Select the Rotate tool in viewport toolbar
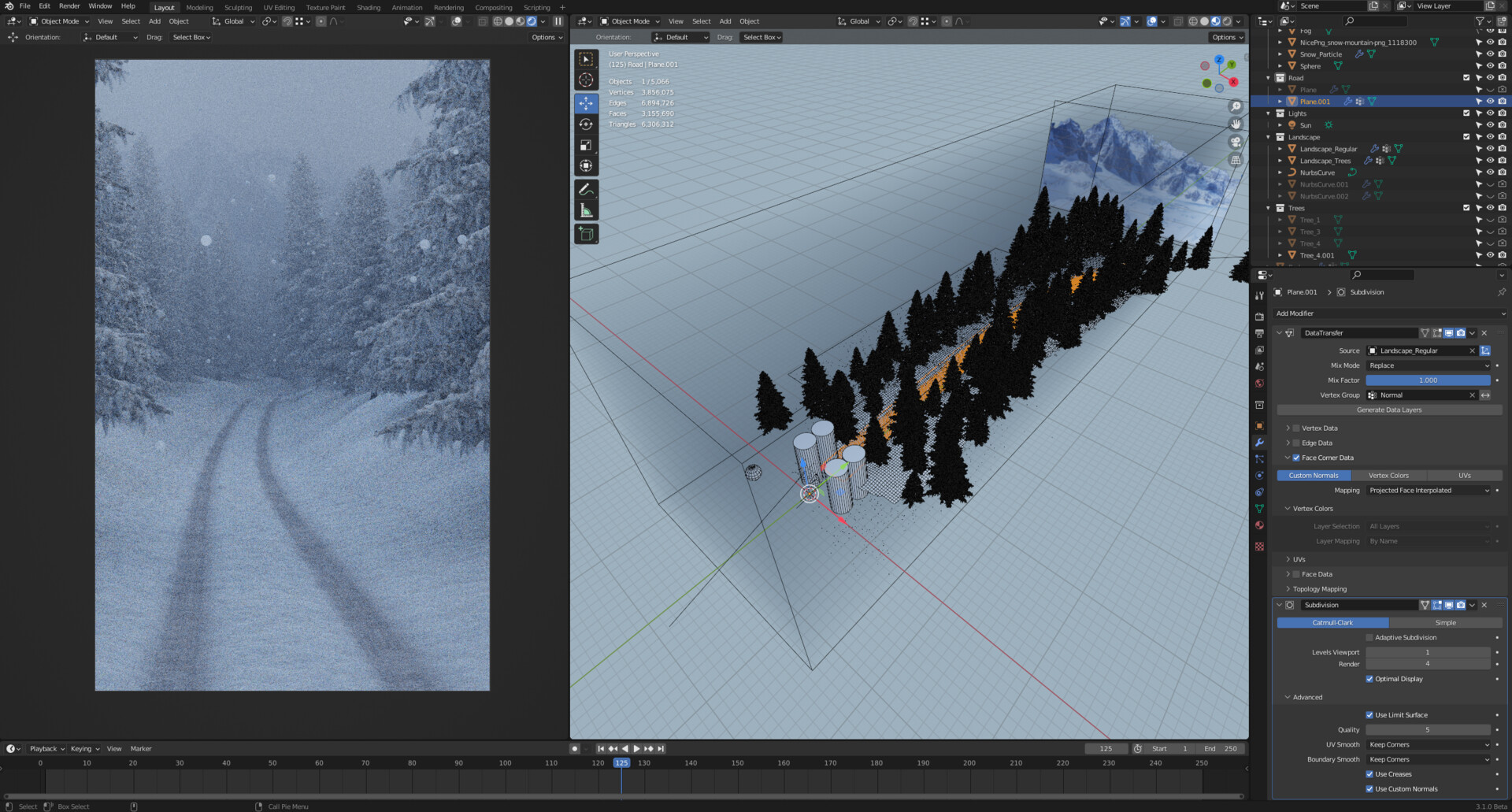Screen dimensions: 1512x812 [x=586, y=124]
